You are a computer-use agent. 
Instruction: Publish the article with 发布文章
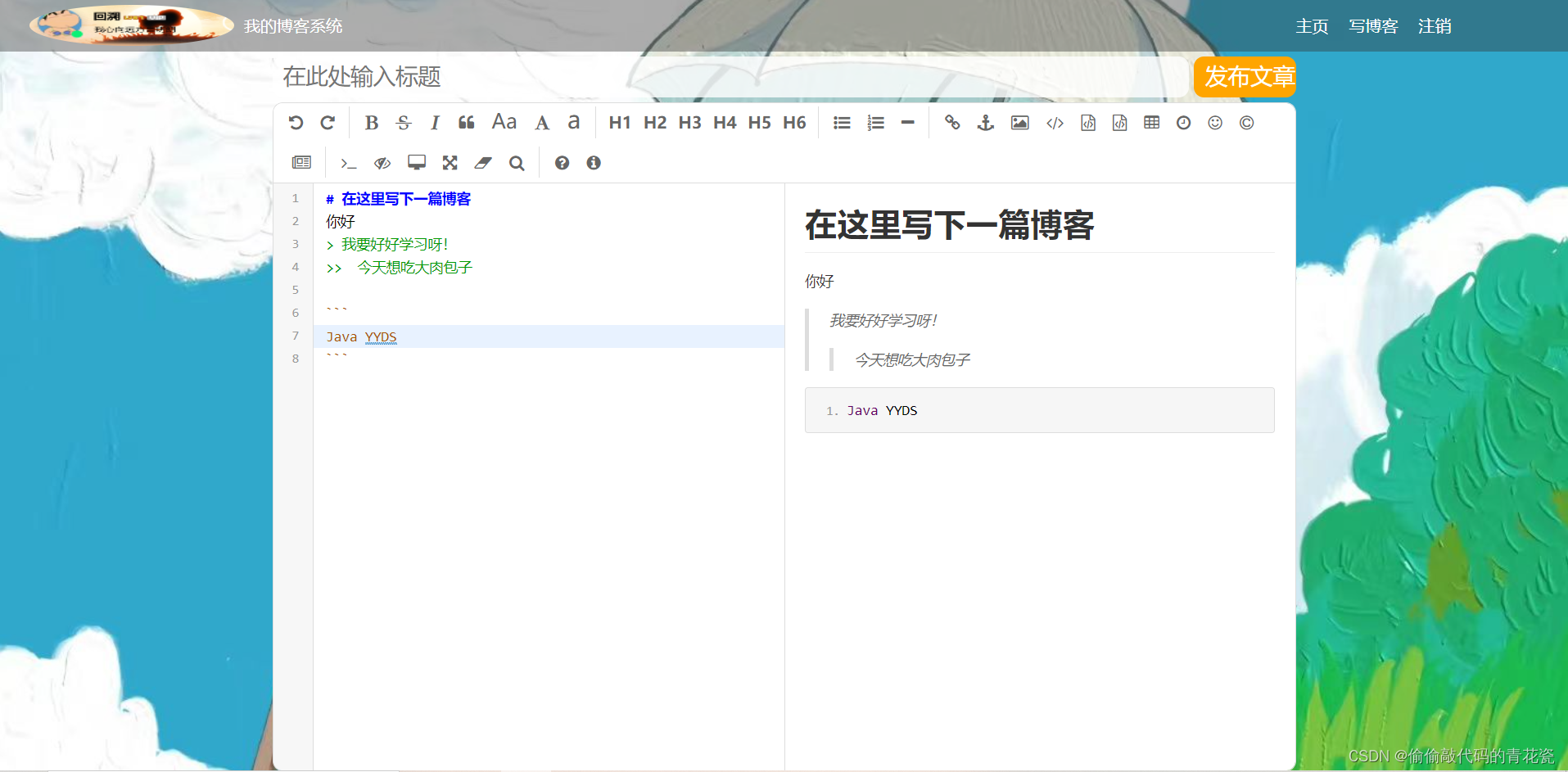click(x=1245, y=77)
